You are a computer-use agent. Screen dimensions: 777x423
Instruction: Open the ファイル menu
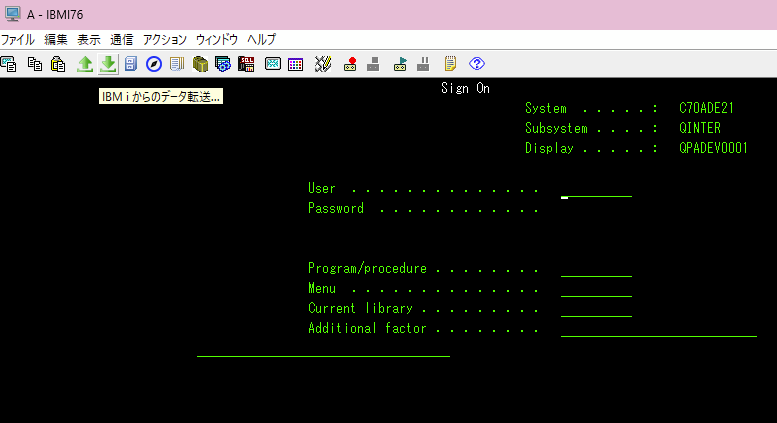[18, 40]
